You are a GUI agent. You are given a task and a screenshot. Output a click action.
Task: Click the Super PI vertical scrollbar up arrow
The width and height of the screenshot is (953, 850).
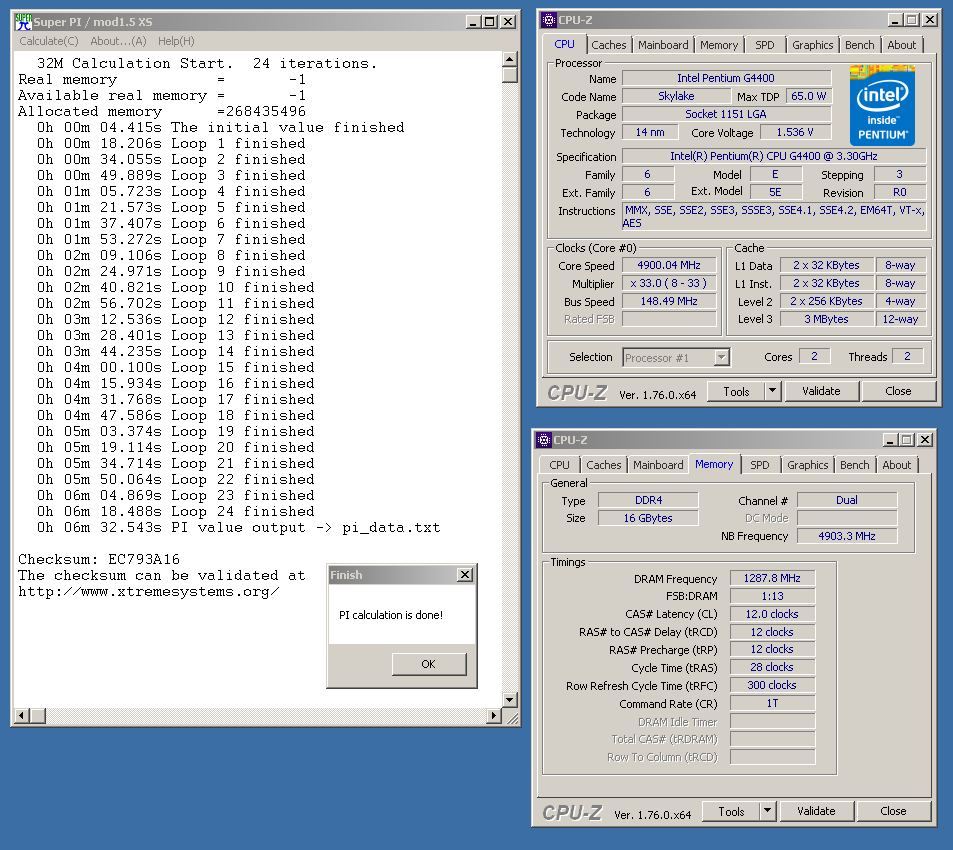click(x=510, y=59)
